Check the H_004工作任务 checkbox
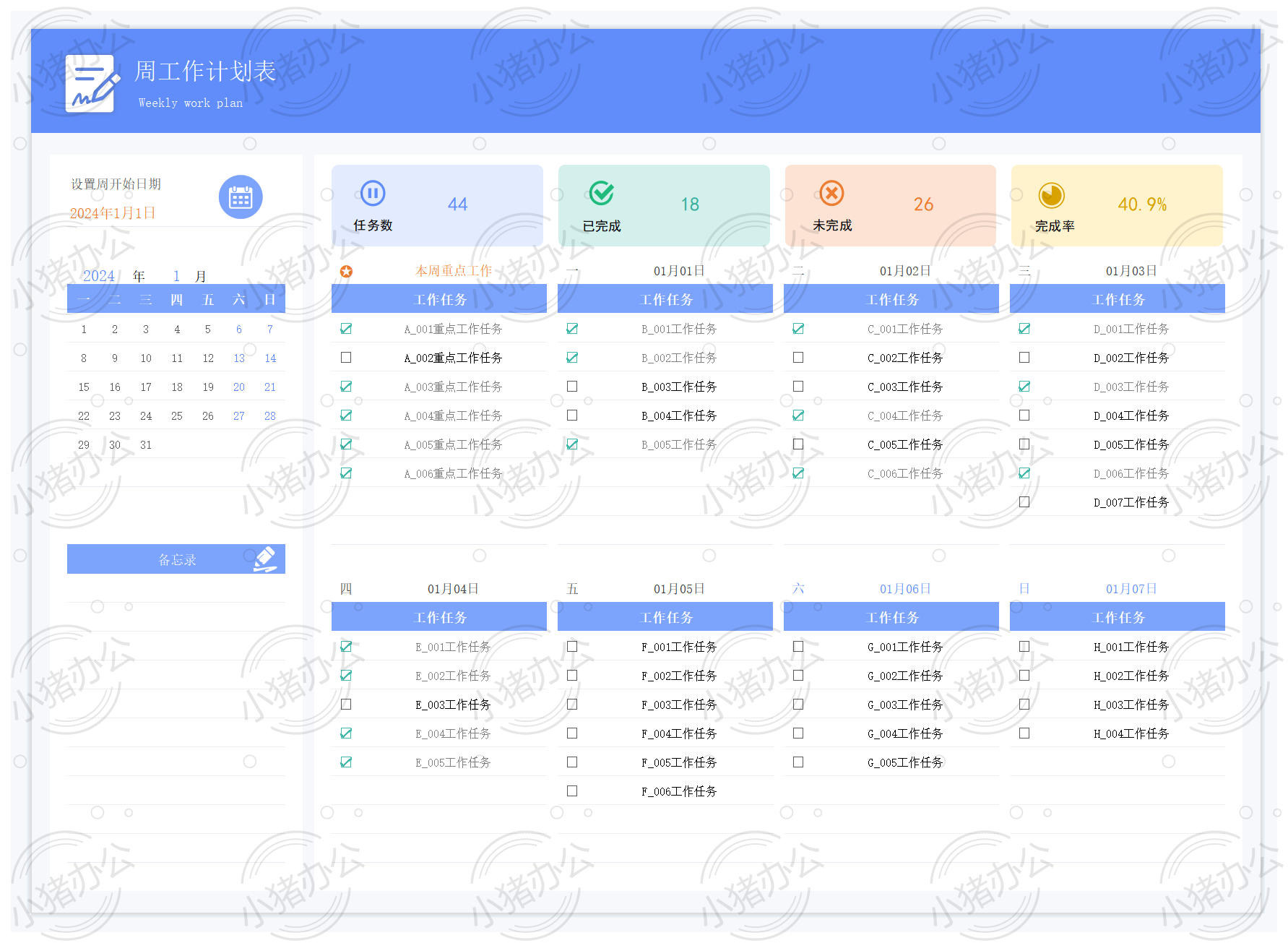Image resolution: width=1288 pixels, height=943 pixels. tap(1024, 733)
